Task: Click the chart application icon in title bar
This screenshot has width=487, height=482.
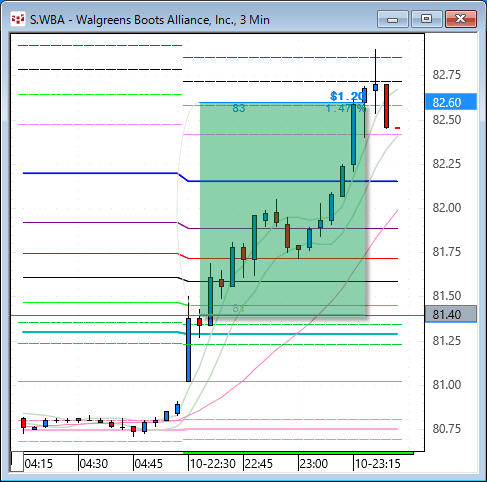Action: [18, 20]
